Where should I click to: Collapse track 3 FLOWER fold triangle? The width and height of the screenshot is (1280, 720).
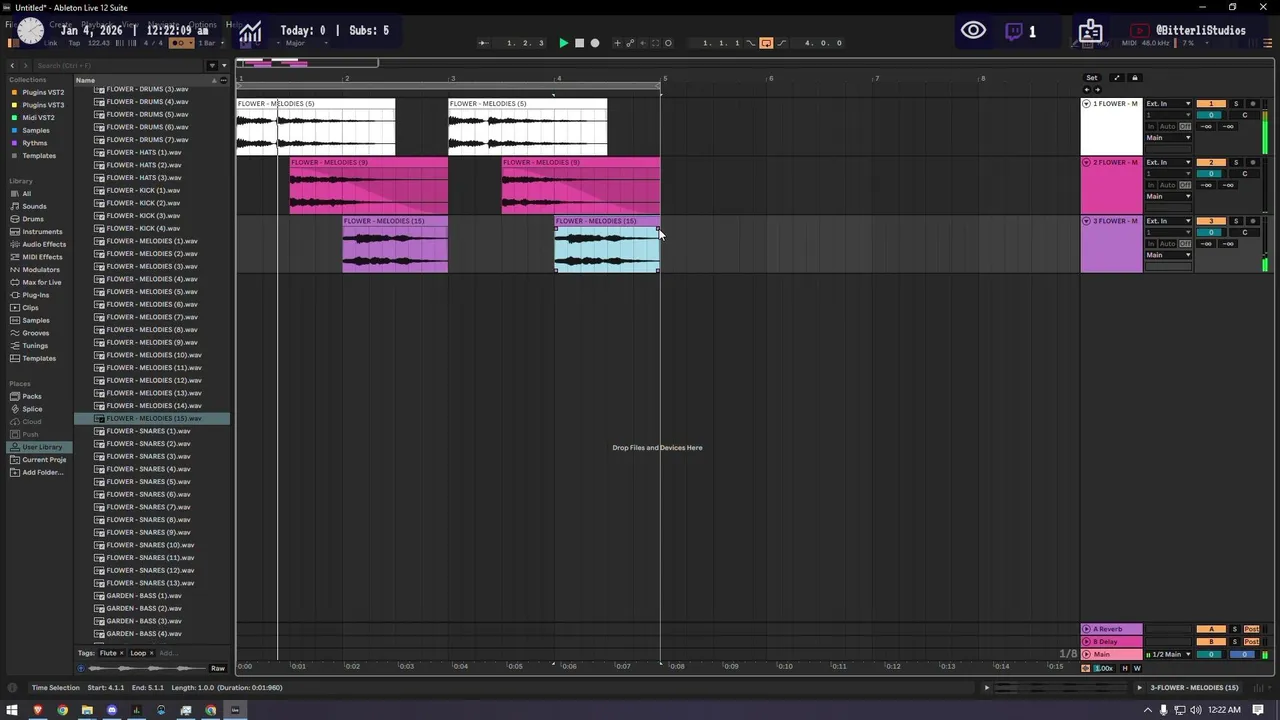pyautogui.click(x=1087, y=221)
